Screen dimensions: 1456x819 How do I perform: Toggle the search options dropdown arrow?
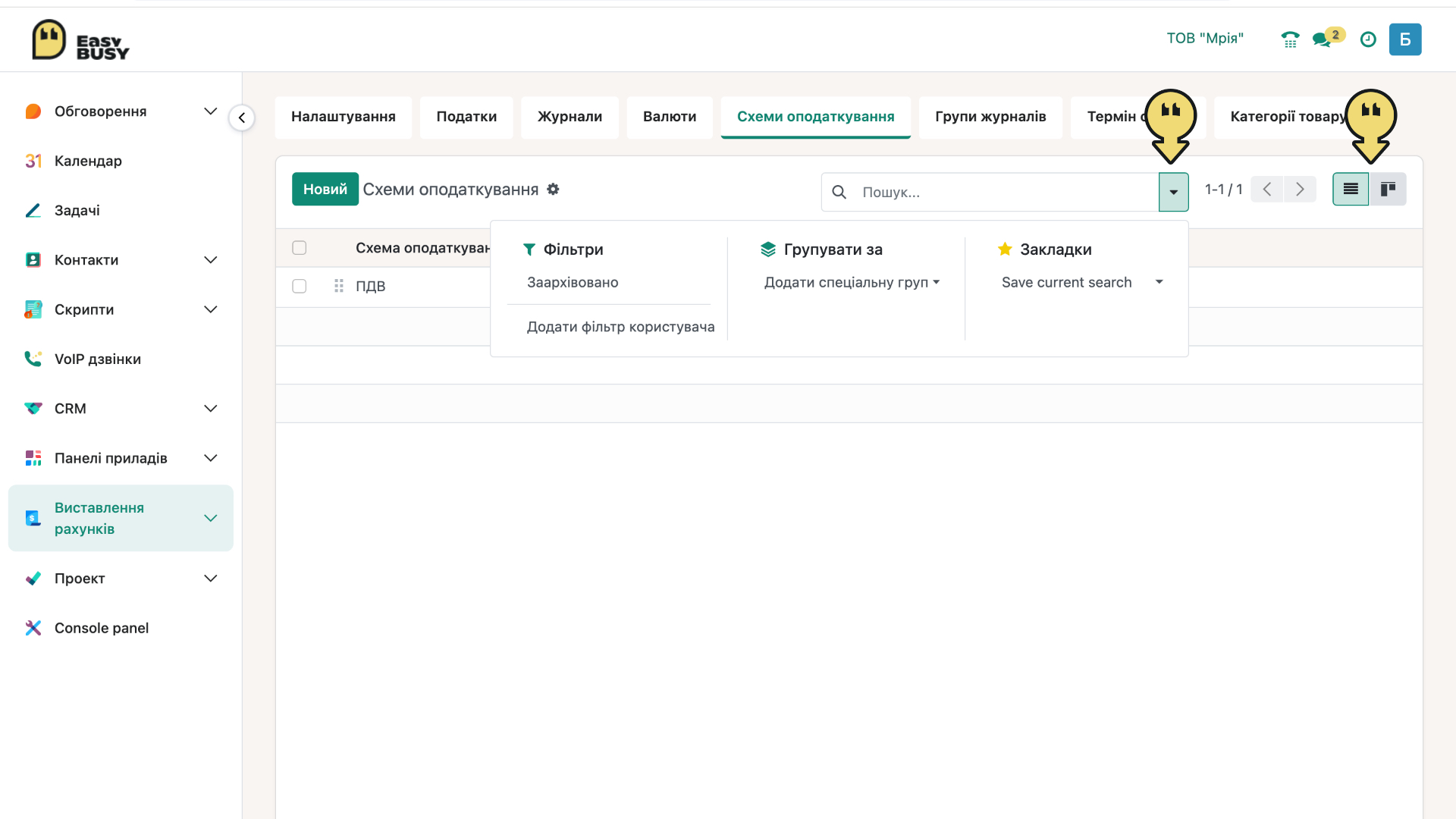1173,192
